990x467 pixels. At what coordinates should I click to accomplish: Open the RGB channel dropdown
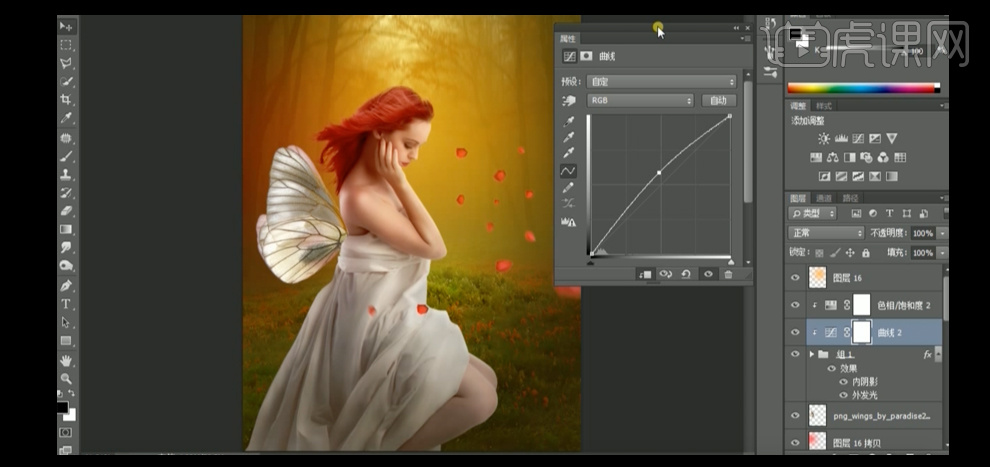(640, 100)
